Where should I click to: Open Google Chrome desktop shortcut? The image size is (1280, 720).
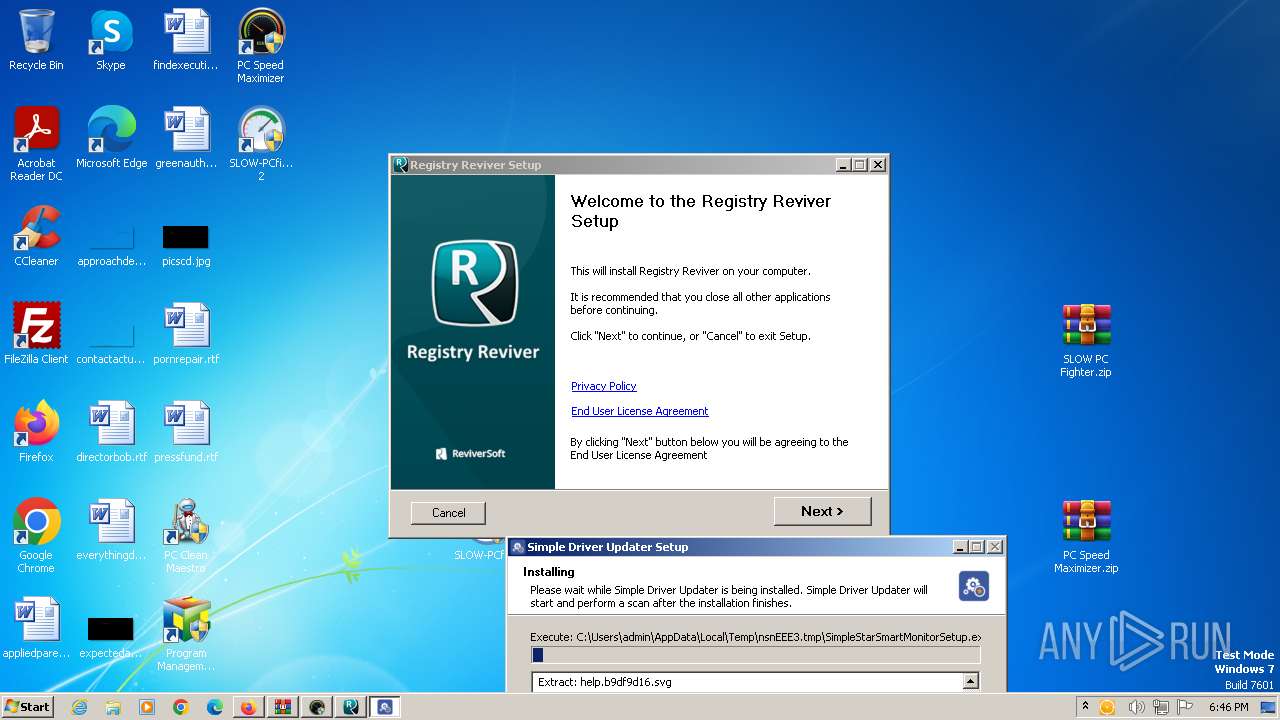[x=36, y=537]
